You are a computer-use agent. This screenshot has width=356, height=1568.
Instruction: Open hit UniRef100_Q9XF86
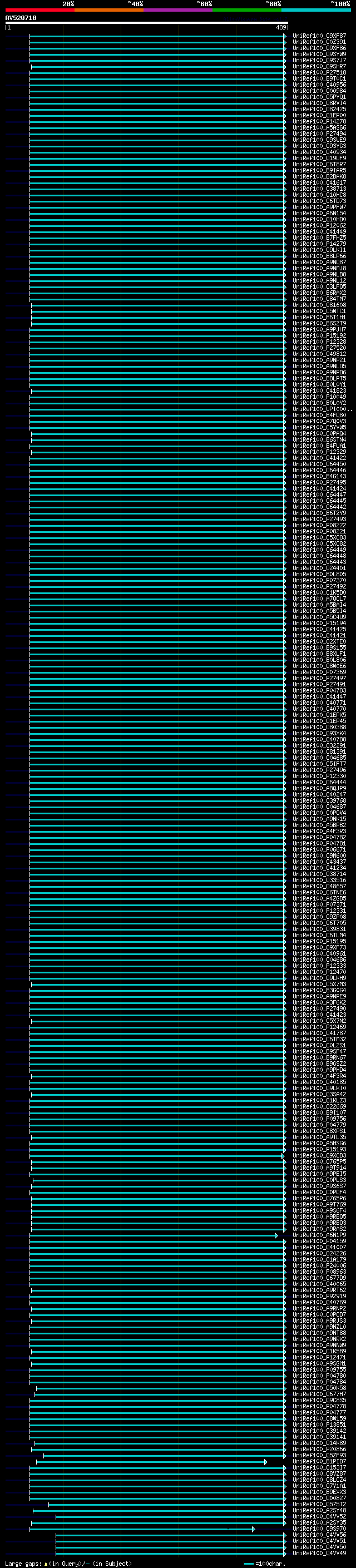click(319, 48)
